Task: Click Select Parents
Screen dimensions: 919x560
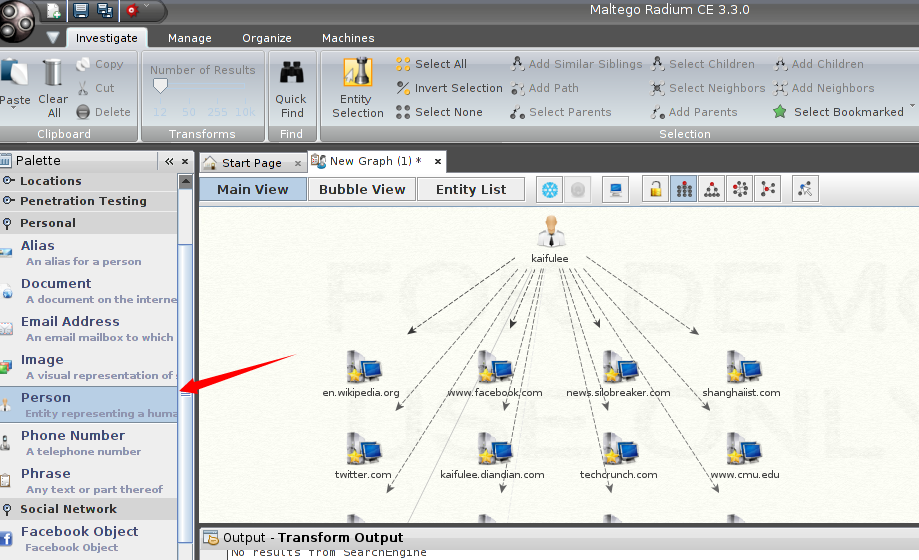Action: point(561,111)
